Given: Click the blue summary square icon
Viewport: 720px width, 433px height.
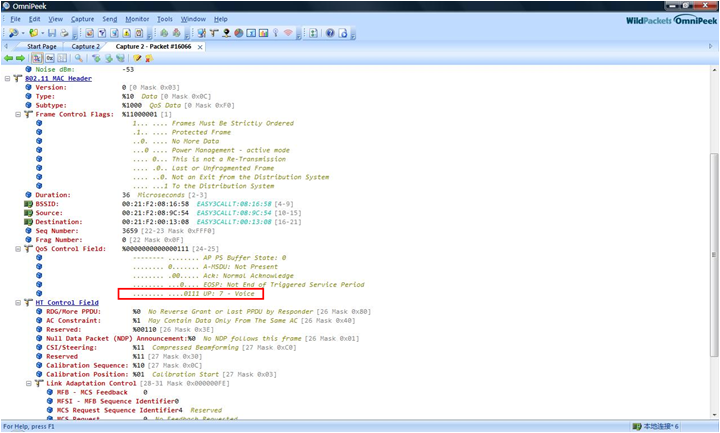Looking at the screenshot, I should click(x=251, y=33).
